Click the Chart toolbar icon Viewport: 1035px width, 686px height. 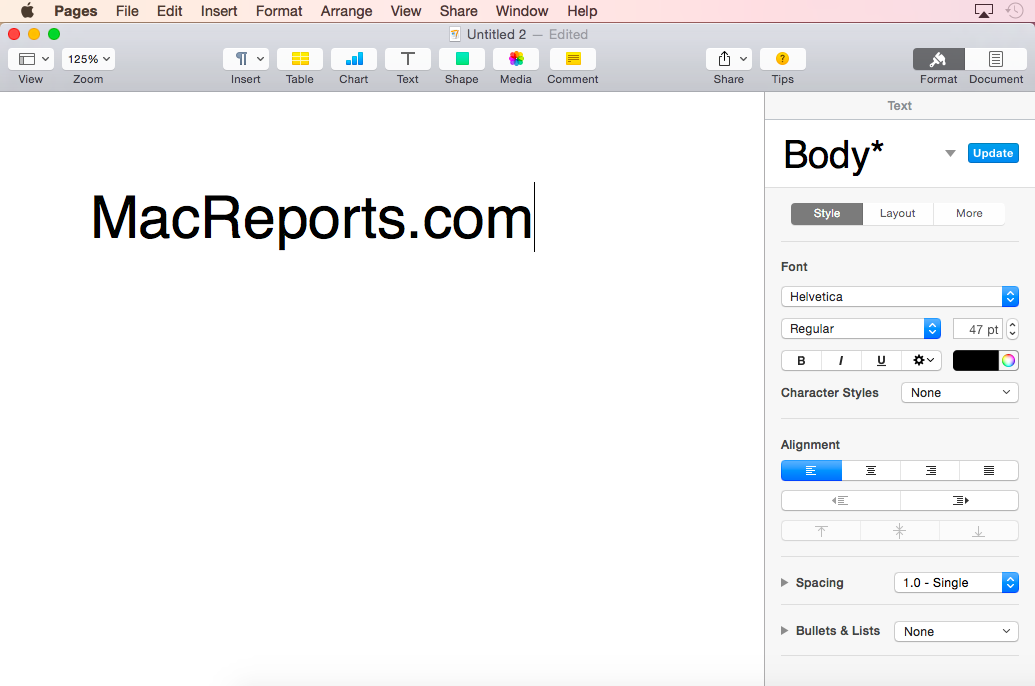(354, 59)
